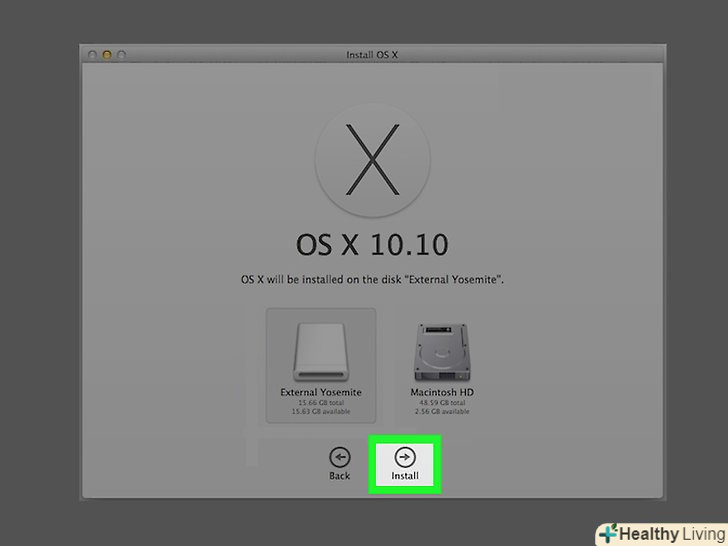Click the "48.59 GB total" text
The image size is (728, 546).
click(442, 403)
